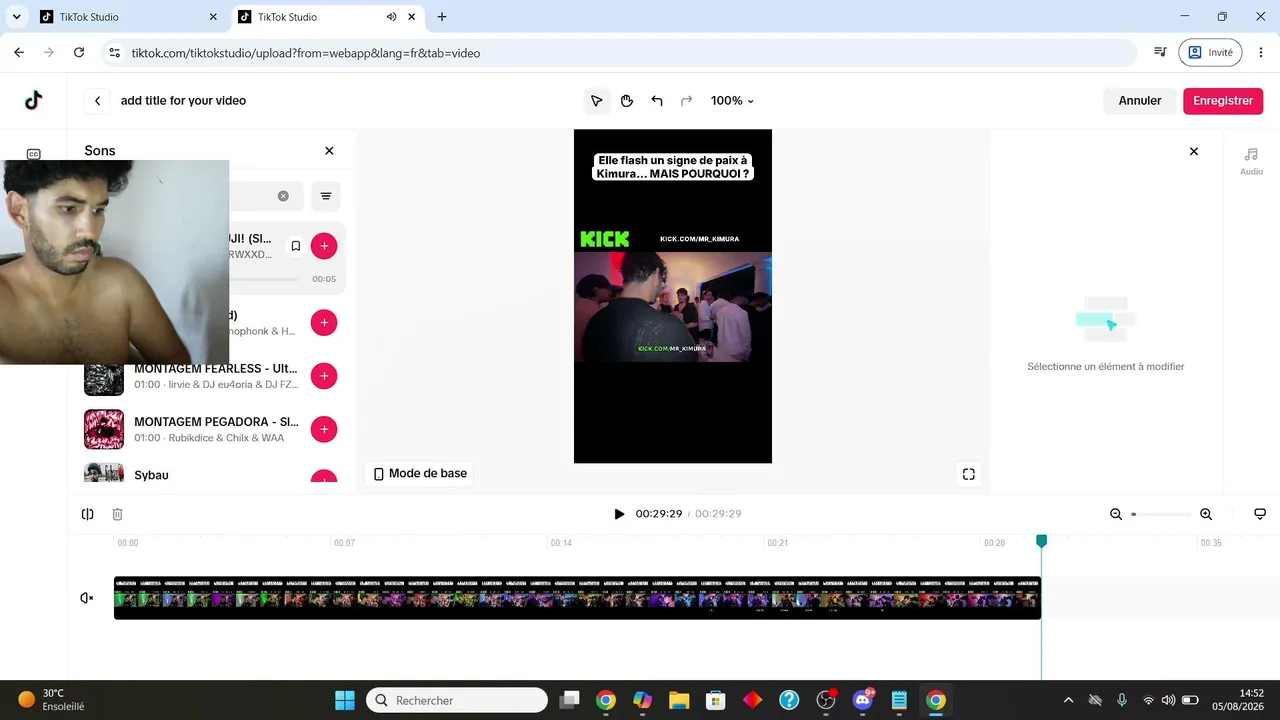Edit the video title text
1280x720 pixels.
[183, 101]
